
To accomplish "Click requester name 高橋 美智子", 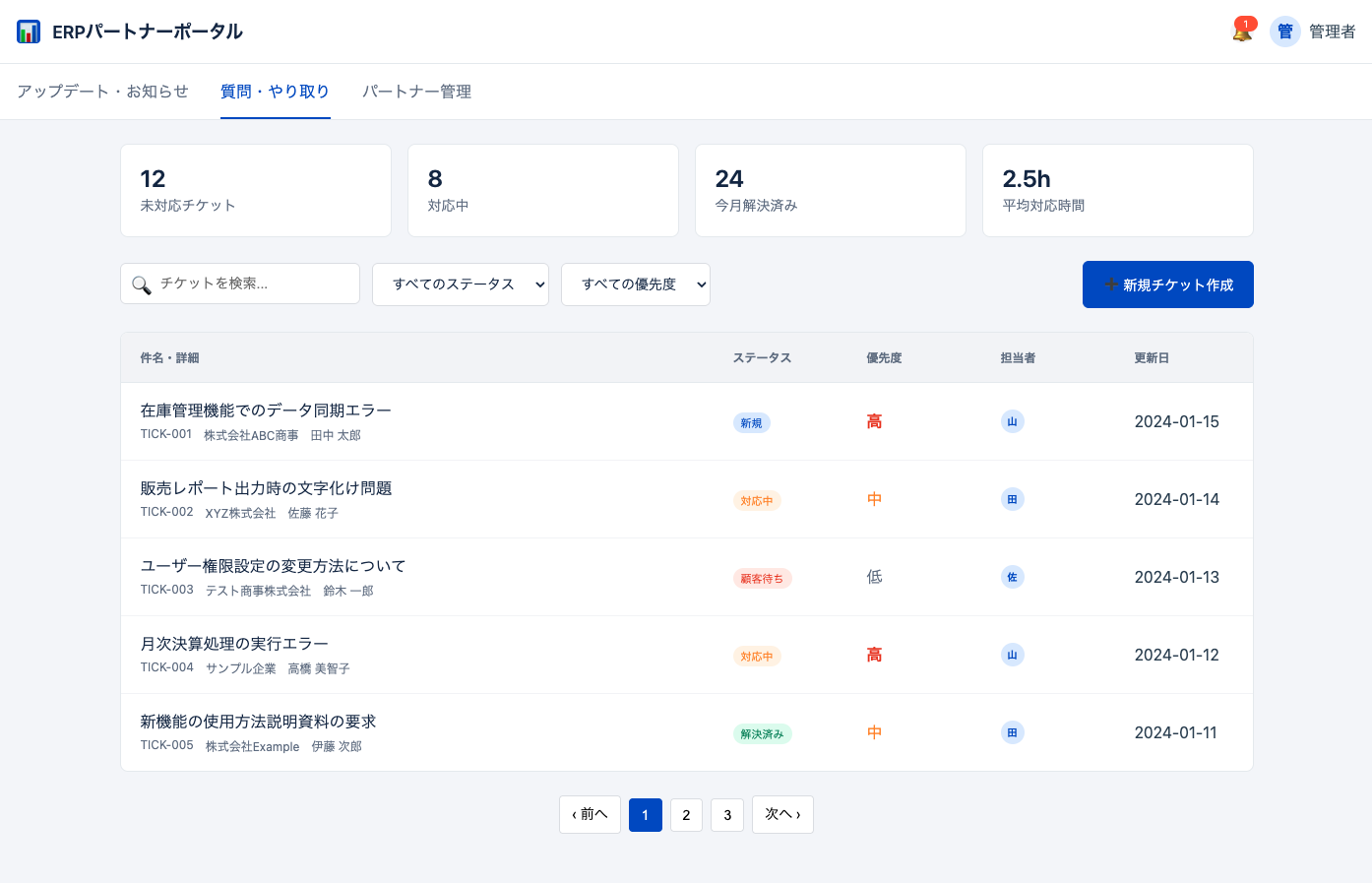I will [319, 668].
